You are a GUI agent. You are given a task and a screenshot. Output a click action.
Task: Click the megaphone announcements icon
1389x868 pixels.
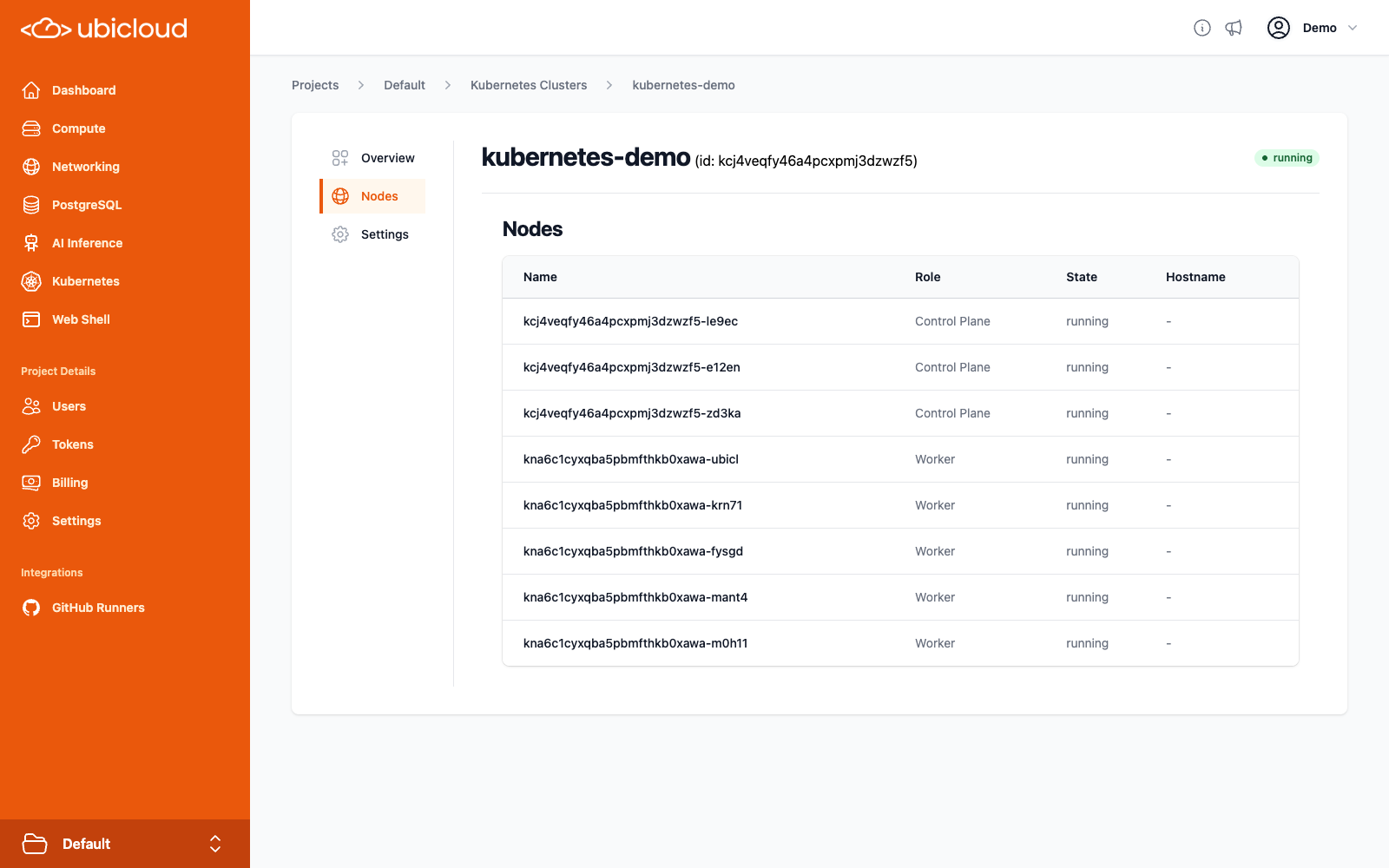(x=1234, y=28)
